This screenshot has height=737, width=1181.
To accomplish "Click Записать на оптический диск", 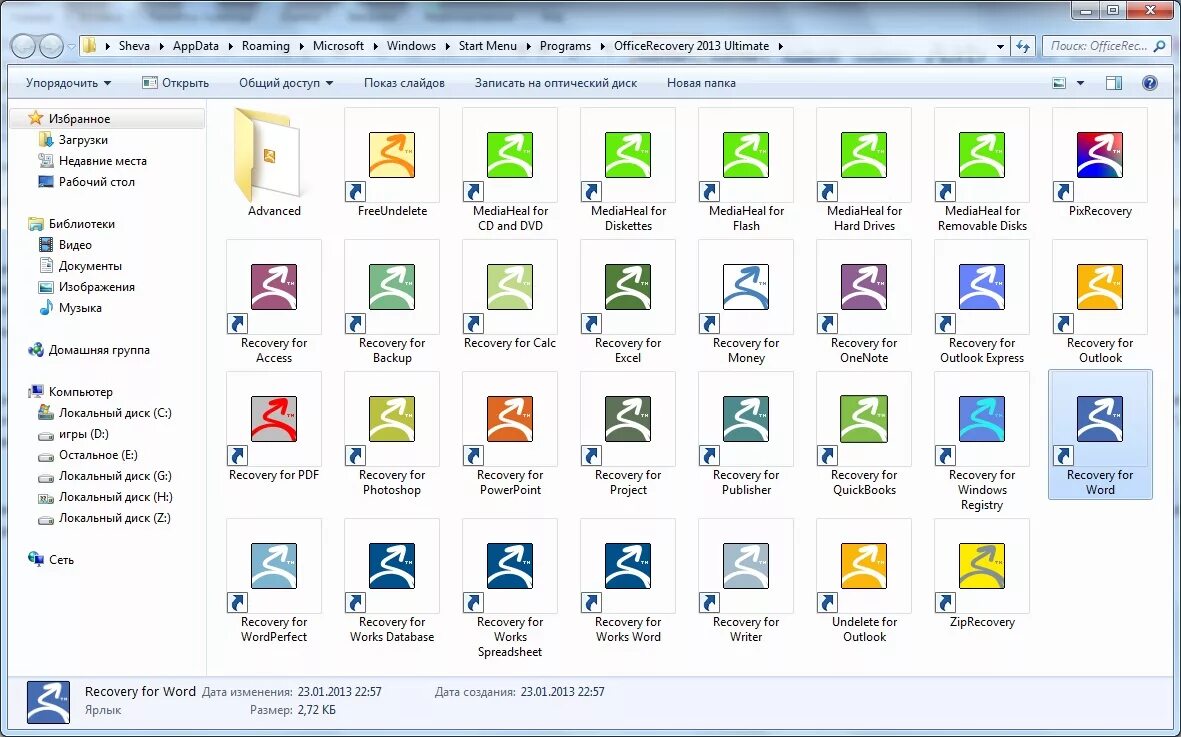I will click(x=556, y=83).
